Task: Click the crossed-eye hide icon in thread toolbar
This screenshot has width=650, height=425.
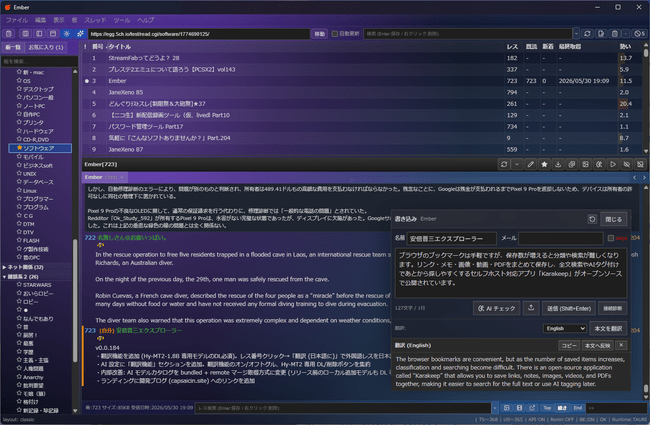Action: (x=626, y=165)
